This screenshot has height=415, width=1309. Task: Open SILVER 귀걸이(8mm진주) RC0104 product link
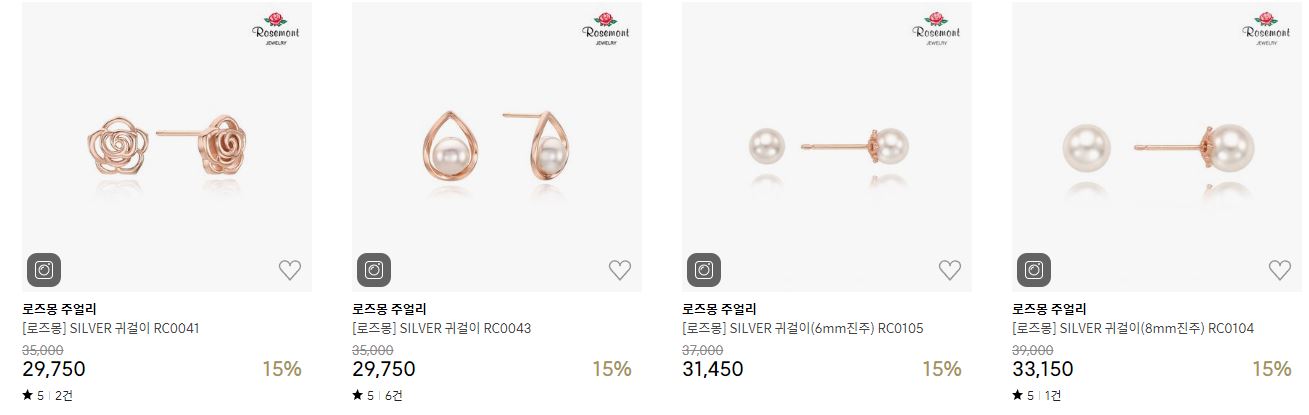pyautogui.click(x=1133, y=328)
